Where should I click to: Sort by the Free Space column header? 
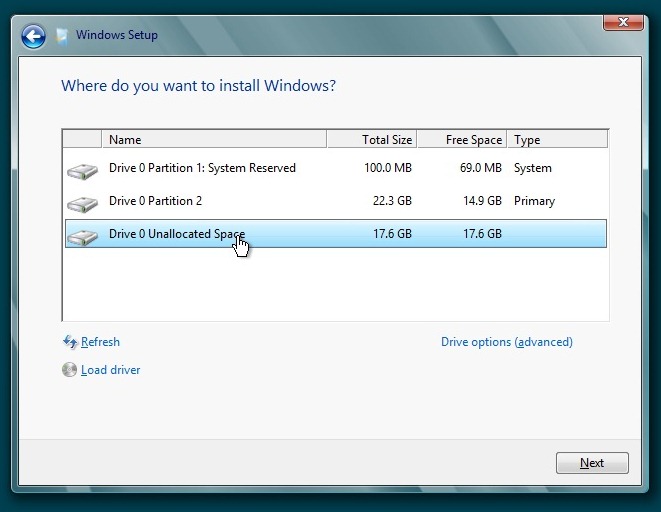[462, 139]
